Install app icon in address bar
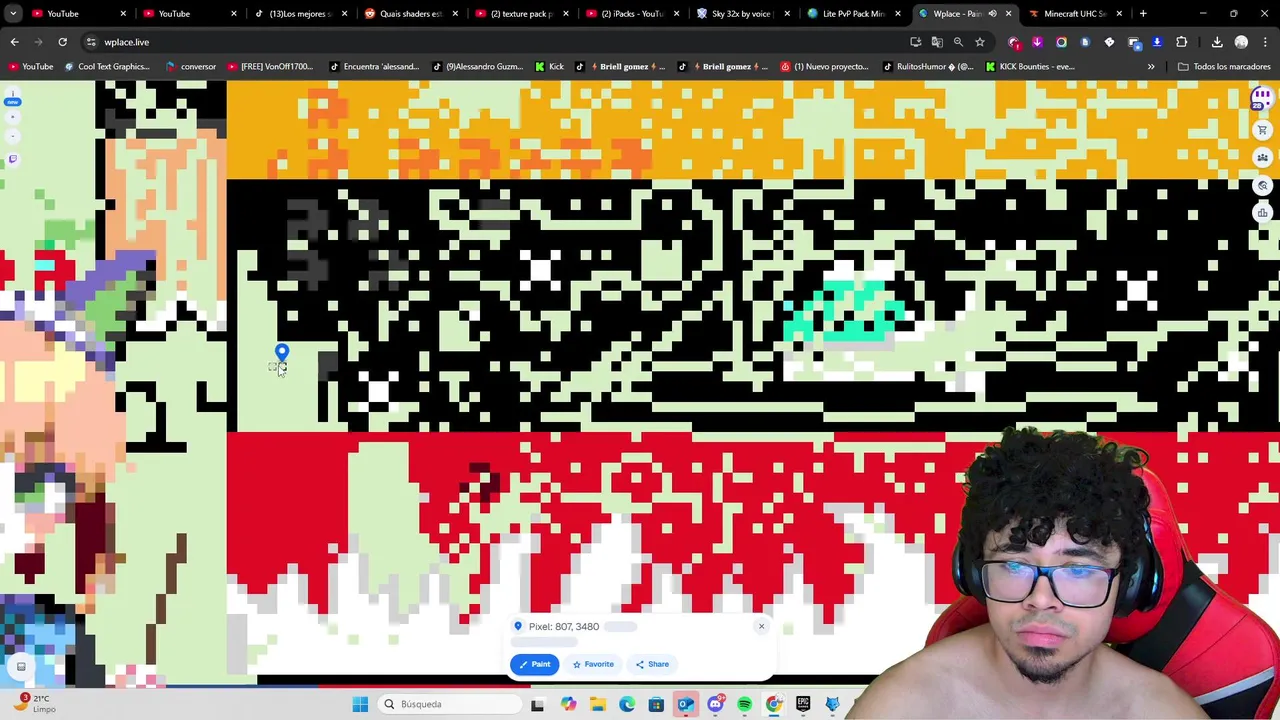Image resolution: width=1280 pixels, height=720 pixels. pyautogui.click(x=915, y=42)
